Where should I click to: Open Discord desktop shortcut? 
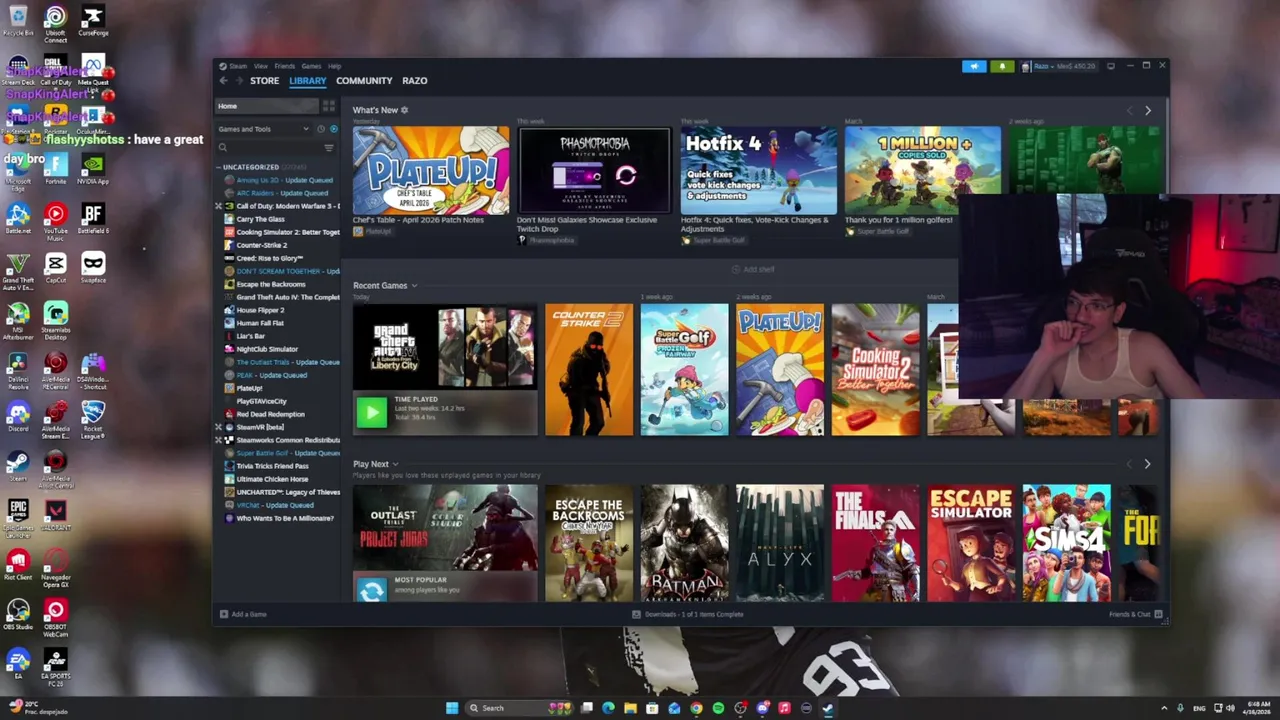(x=17, y=415)
